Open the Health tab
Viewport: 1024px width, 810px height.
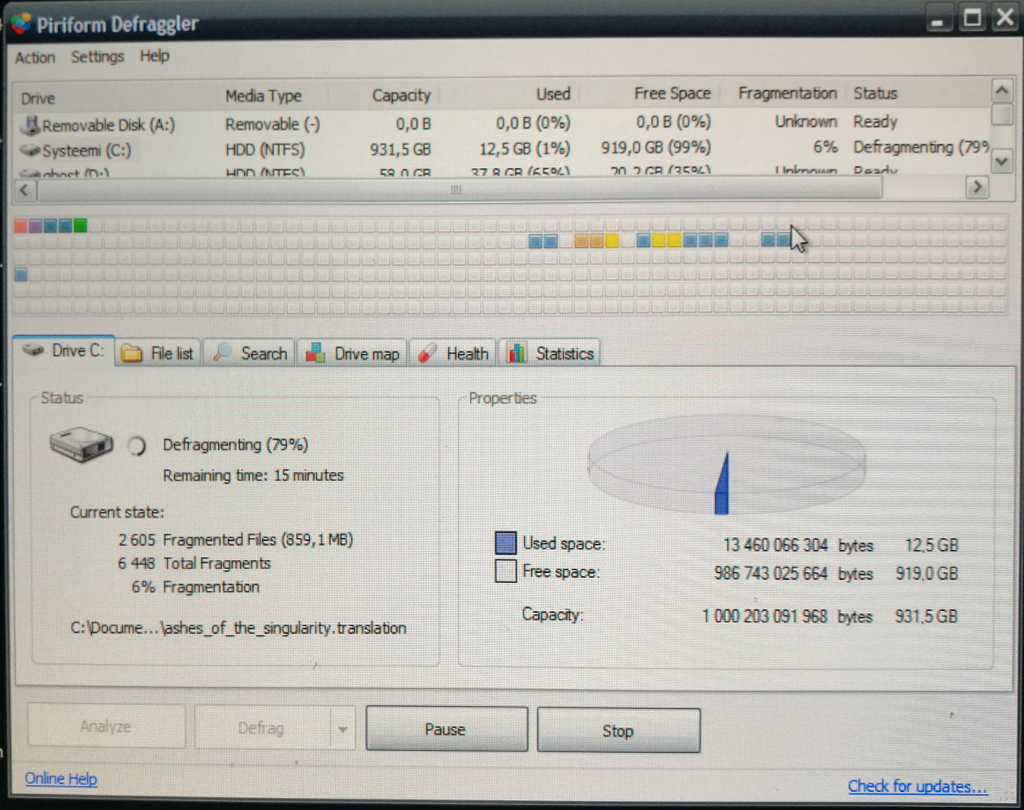[453, 353]
